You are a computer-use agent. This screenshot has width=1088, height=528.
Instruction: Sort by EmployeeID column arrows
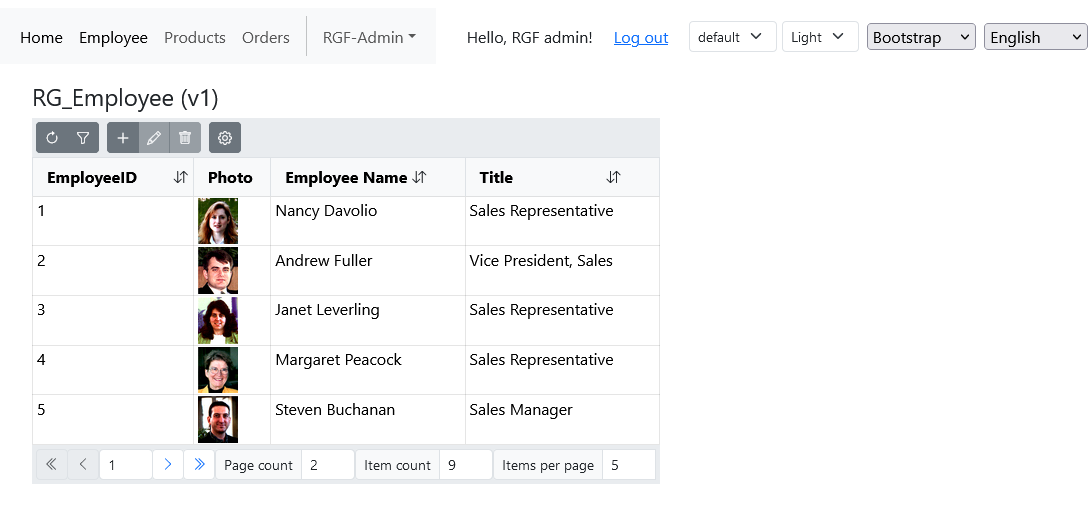(180, 177)
